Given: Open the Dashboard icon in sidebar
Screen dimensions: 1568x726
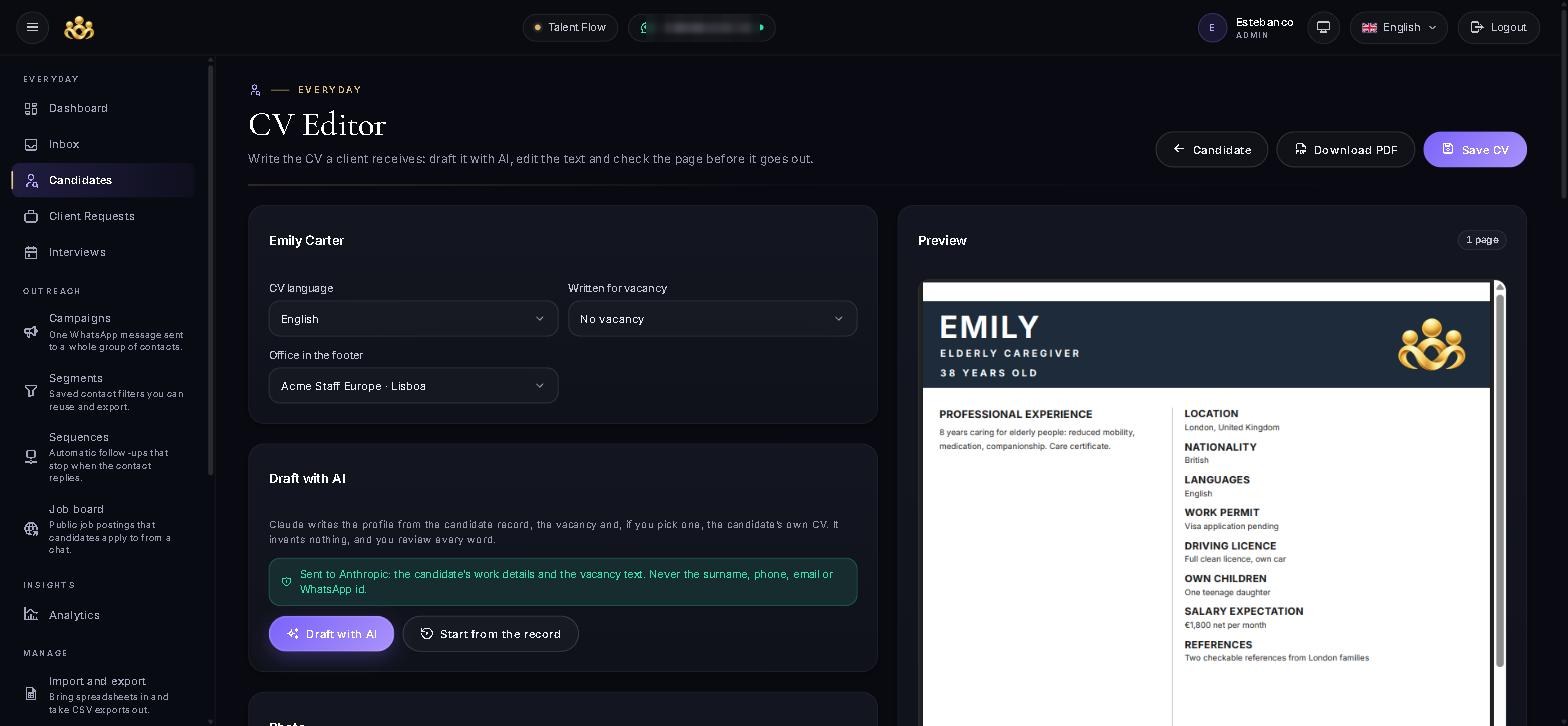Looking at the screenshot, I should 31,108.
